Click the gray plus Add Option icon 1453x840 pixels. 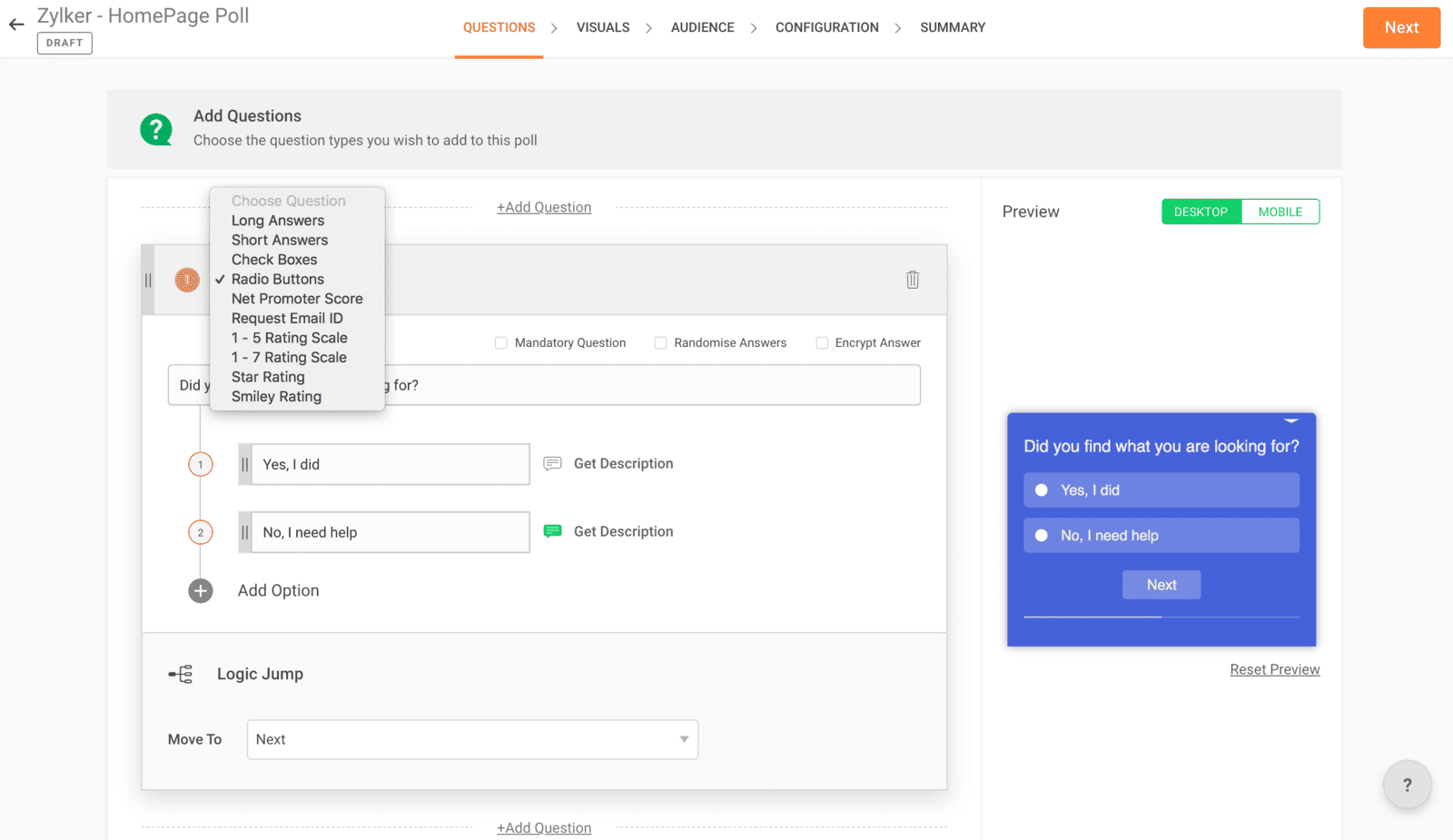coord(201,591)
